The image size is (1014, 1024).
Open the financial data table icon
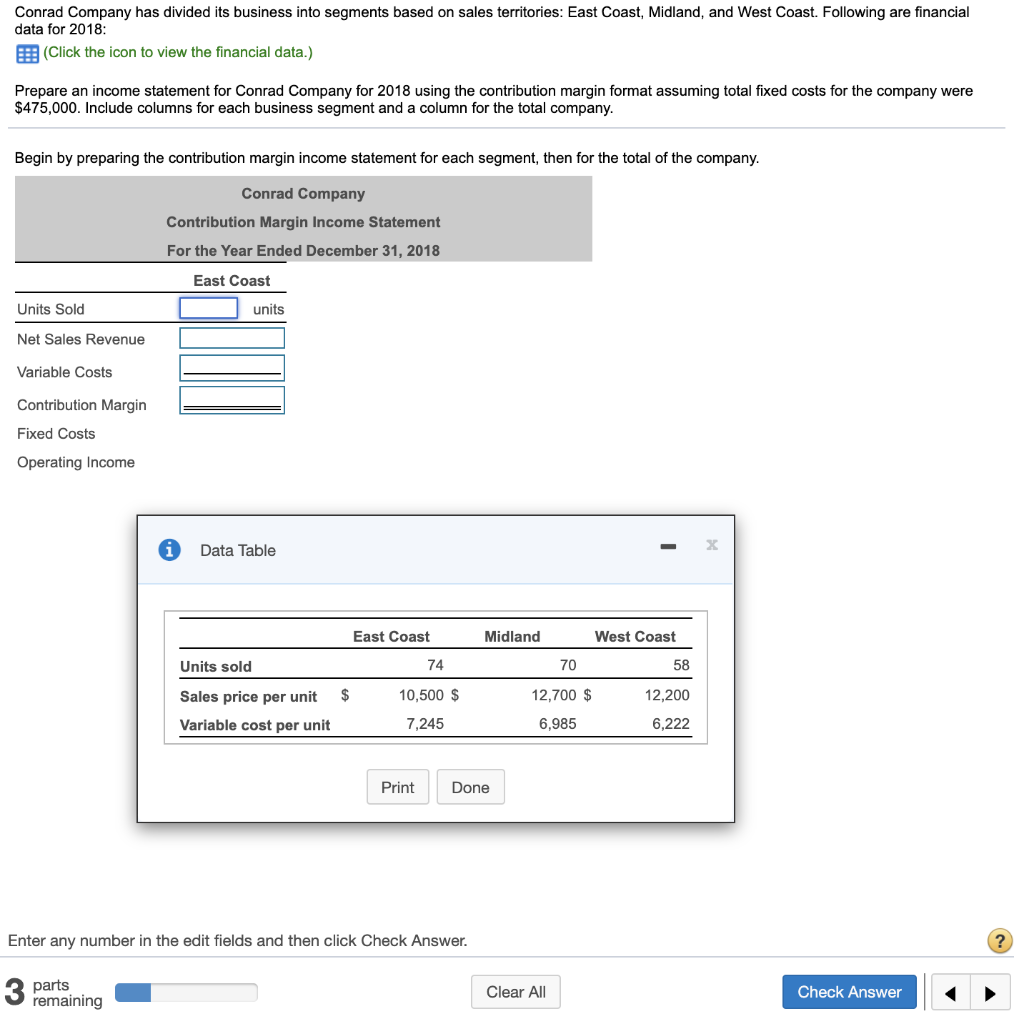[27, 54]
